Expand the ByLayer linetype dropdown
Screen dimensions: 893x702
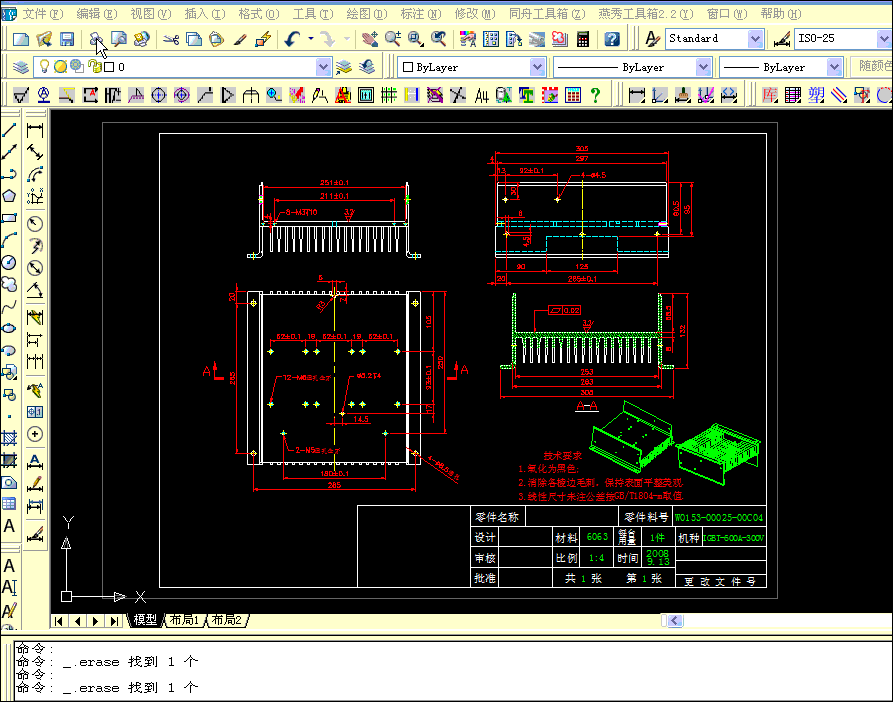coord(703,67)
